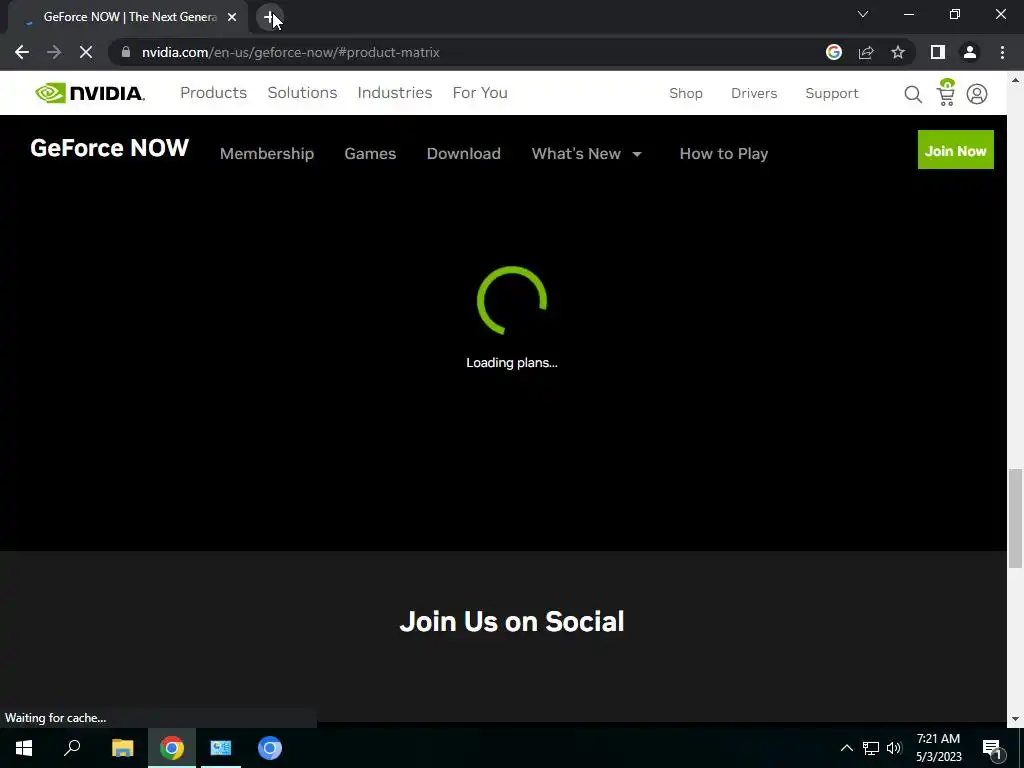Open the How to Play tab
1024x768 pixels.
click(724, 153)
